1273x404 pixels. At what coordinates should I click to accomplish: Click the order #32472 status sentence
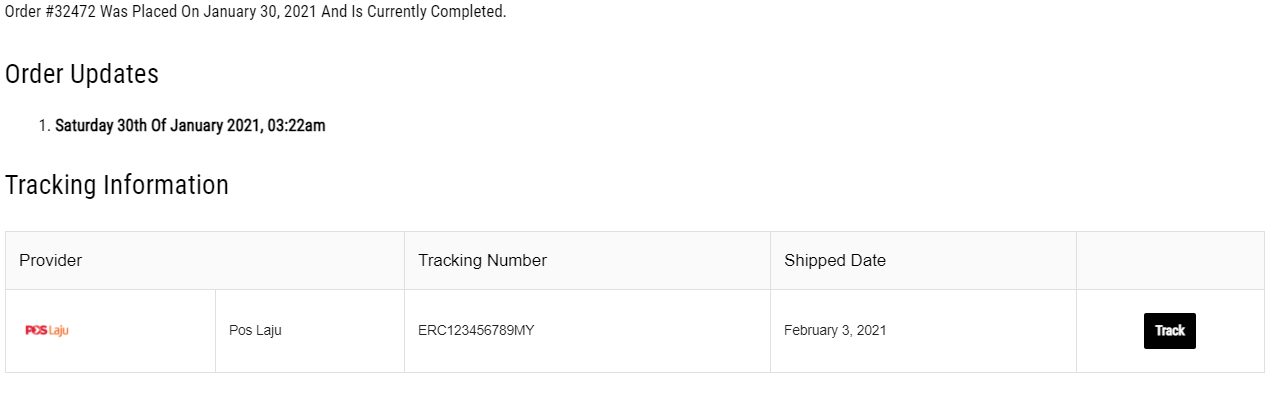click(256, 13)
